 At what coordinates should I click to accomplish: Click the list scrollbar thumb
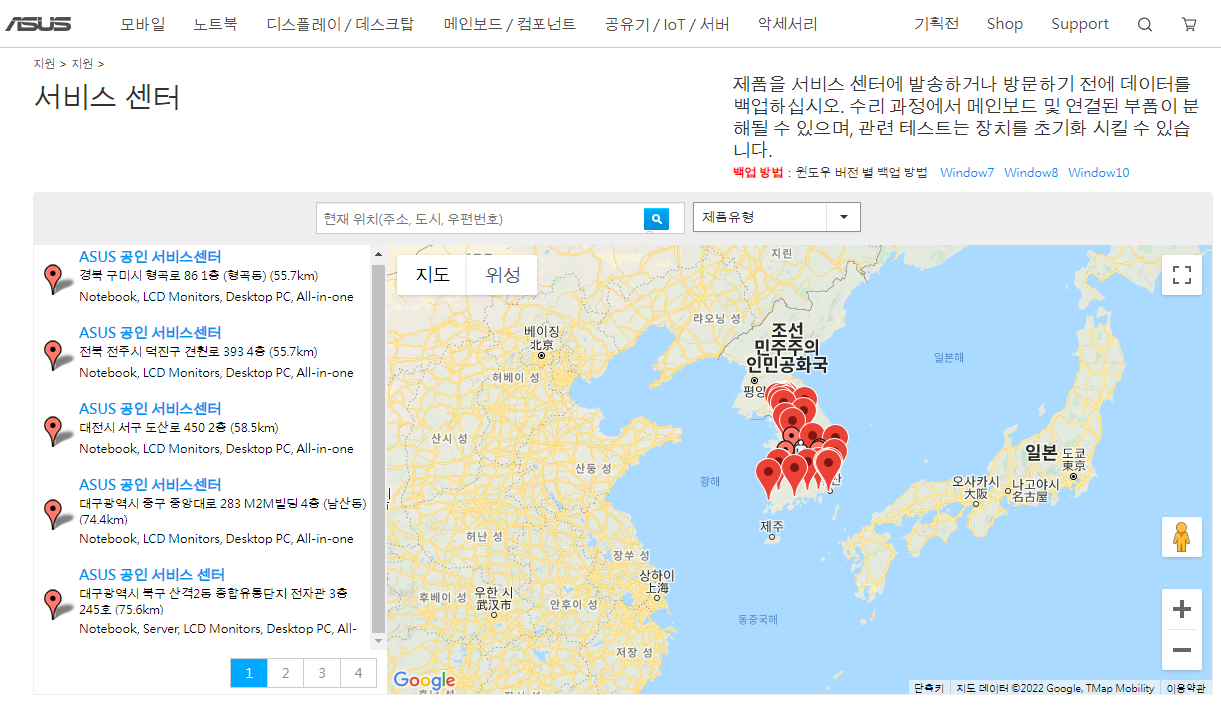pos(378,448)
